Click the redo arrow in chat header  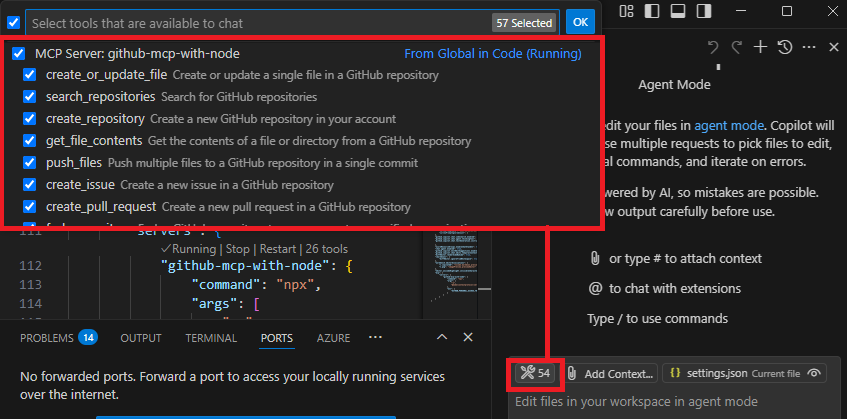(737, 48)
